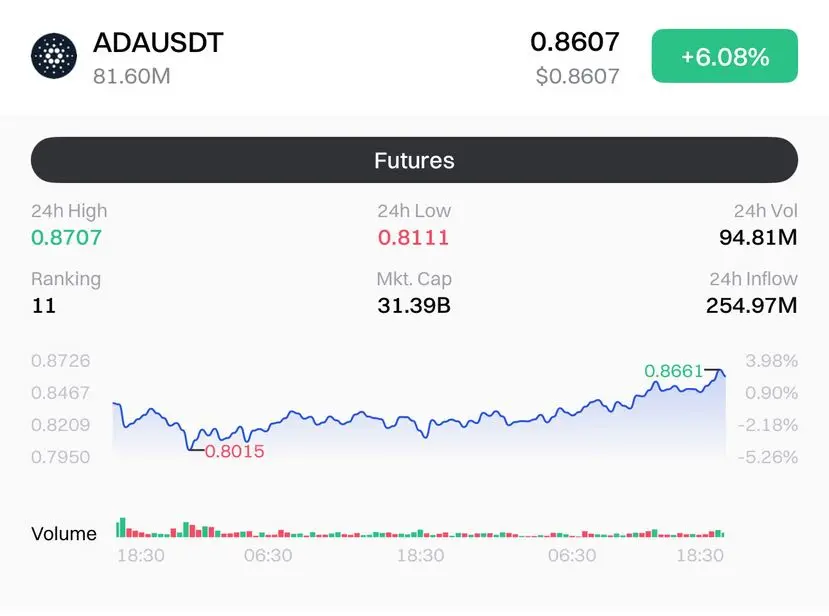The width and height of the screenshot is (829, 616).
Task: Click the tallest green volume bar at left
Action: click(122, 528)
